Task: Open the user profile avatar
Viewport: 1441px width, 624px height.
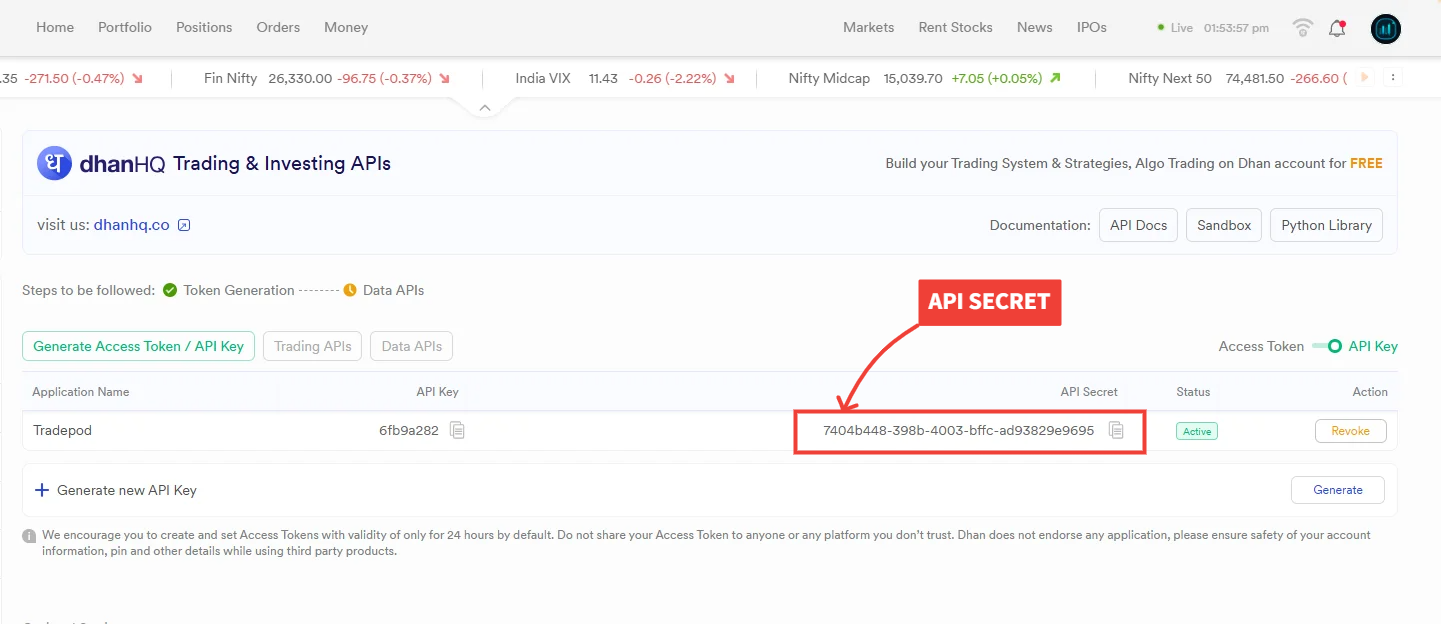Action: coord(1386,29)
